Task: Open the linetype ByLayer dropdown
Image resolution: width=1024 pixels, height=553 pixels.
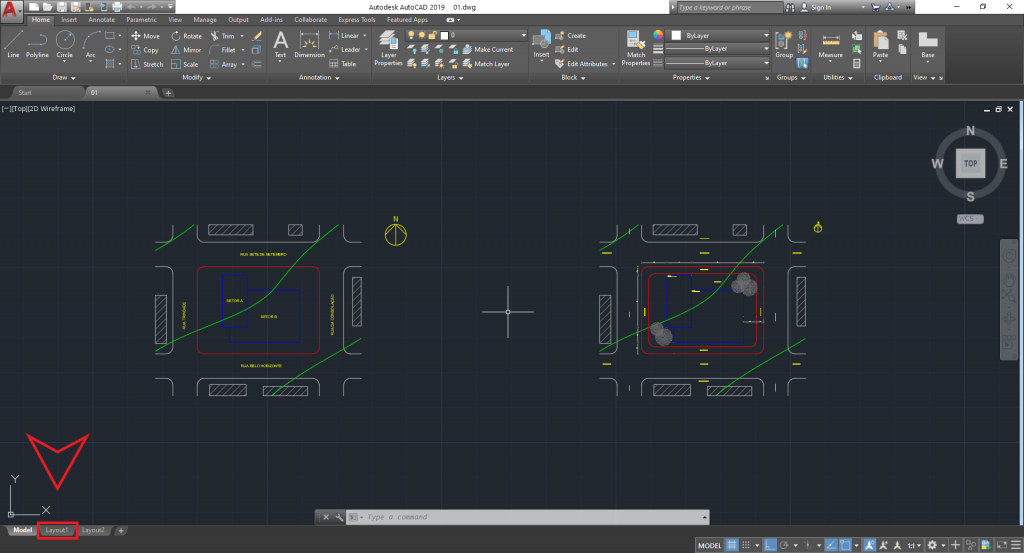Action: (x=717, y=63)
